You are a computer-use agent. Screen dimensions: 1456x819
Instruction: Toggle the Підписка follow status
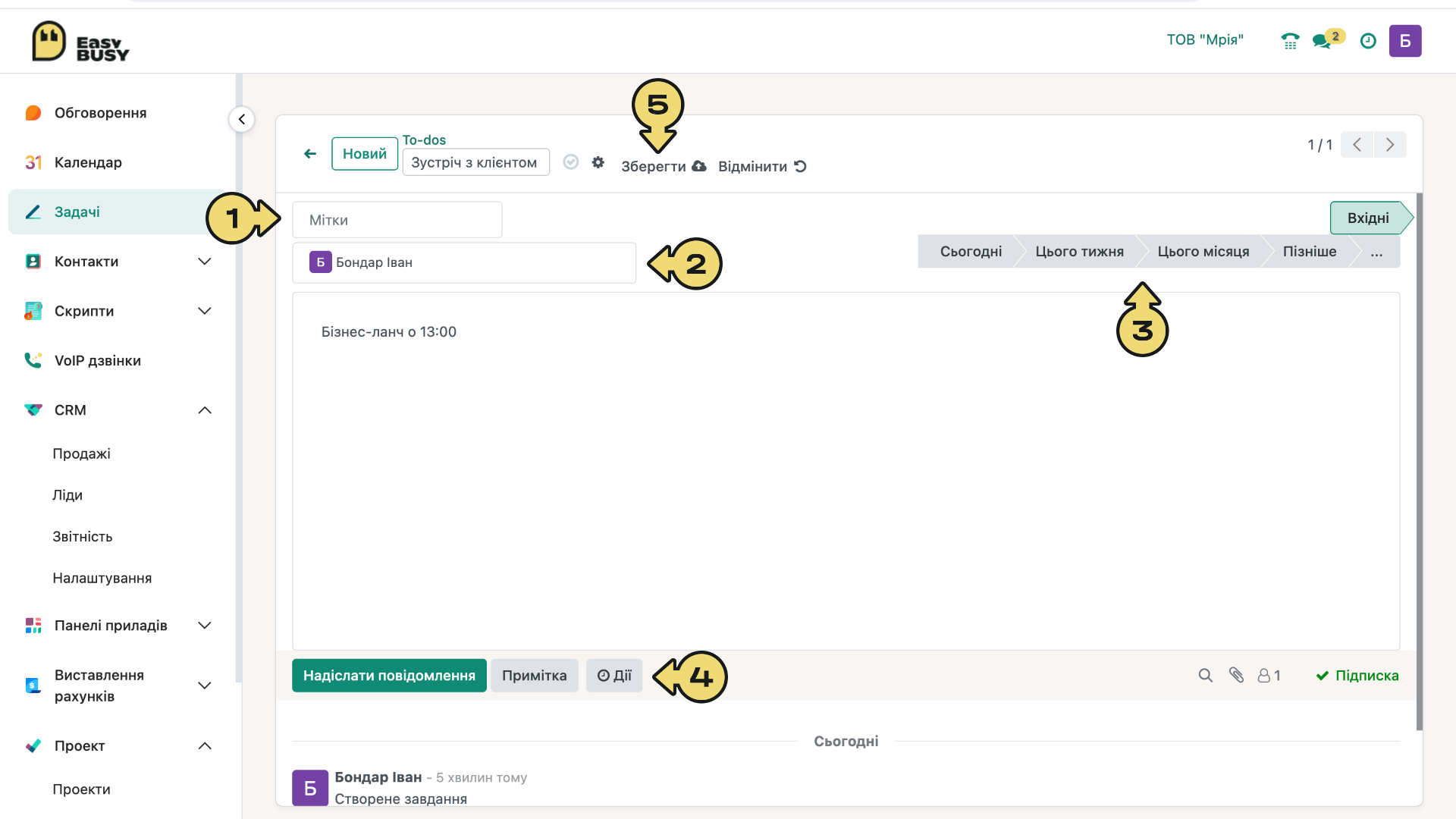pos(1357,676)
